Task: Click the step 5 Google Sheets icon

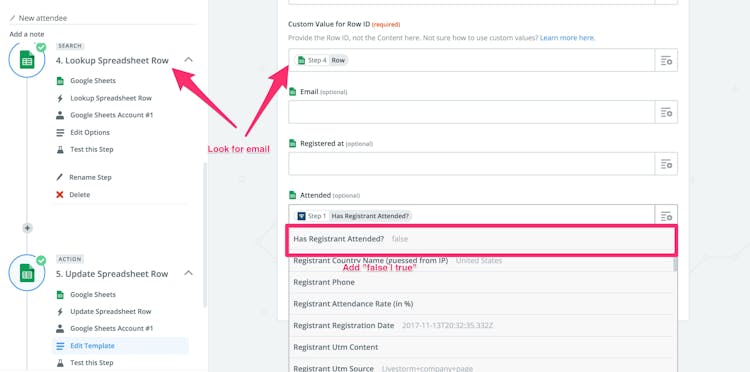Action: pos(27,273)
